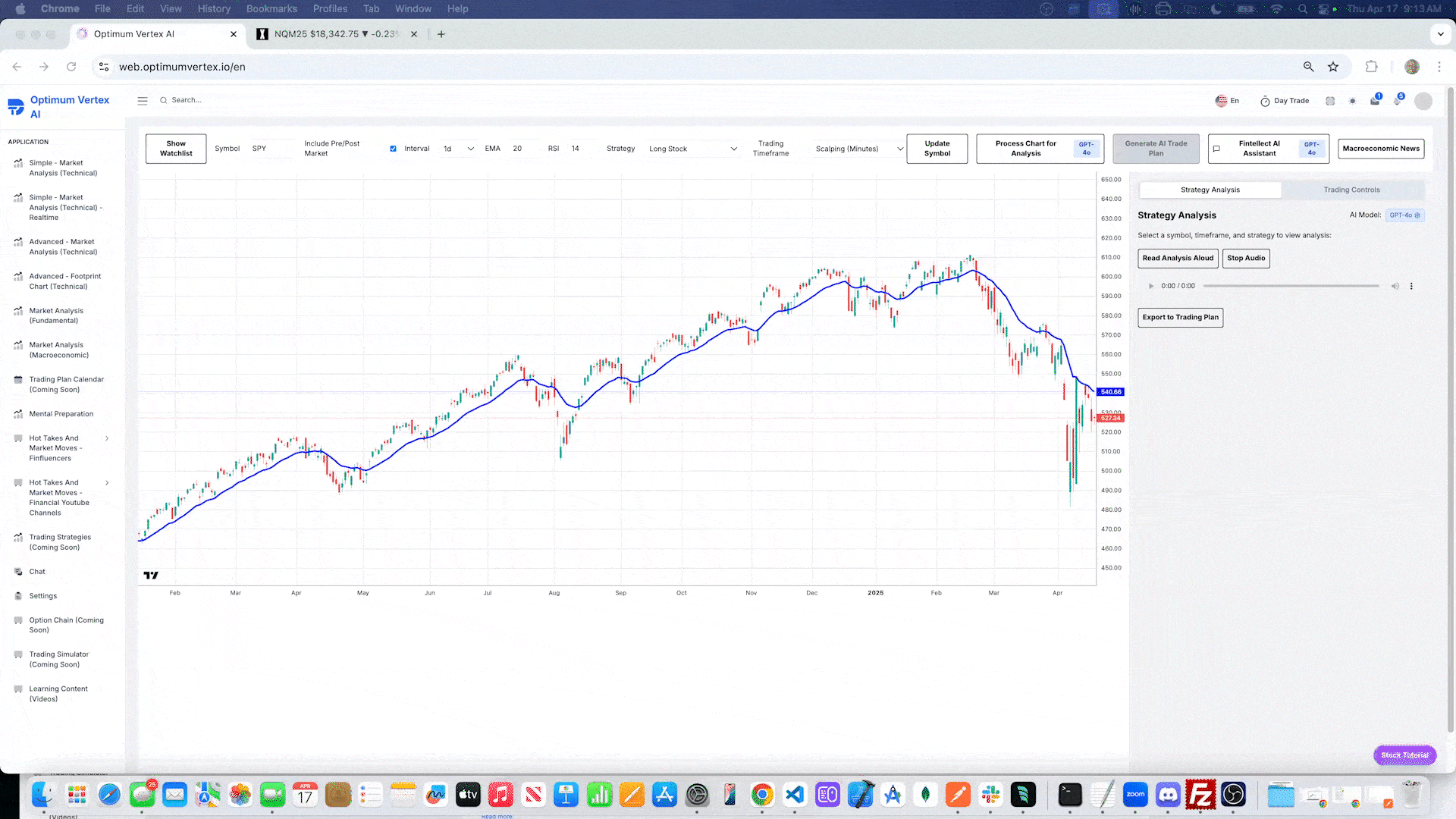Image resolution: width=1456 pixels, height=819 pixels.
Task: Click the RSI input field showing 14
Action: pos(581,149)
